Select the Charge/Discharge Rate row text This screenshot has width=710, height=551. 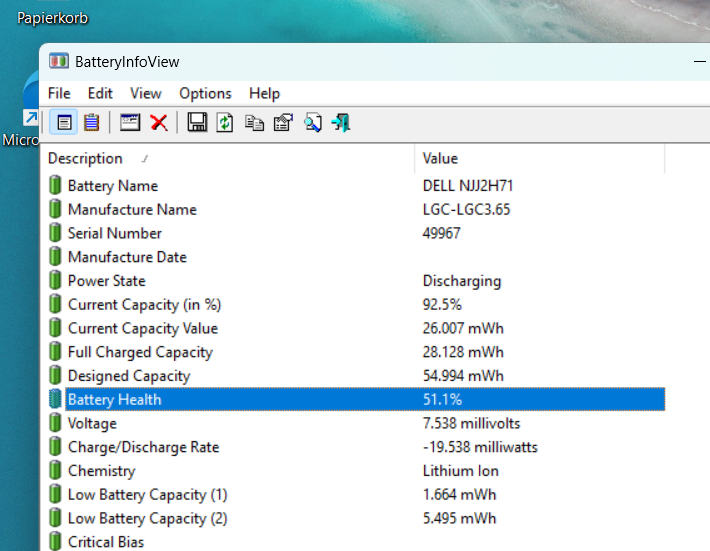pos(143,447)
